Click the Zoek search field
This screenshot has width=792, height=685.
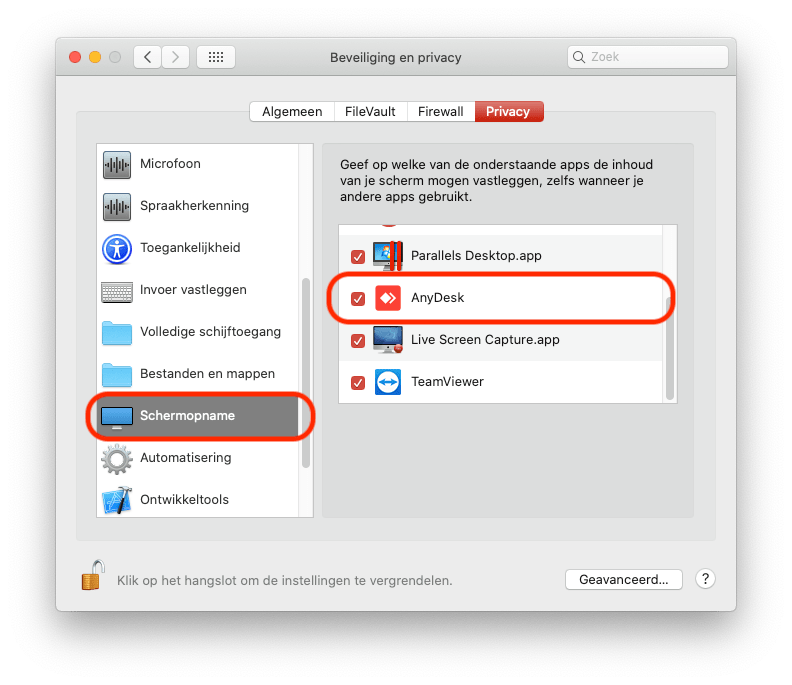pyautogui.click(x=648, y=57)
